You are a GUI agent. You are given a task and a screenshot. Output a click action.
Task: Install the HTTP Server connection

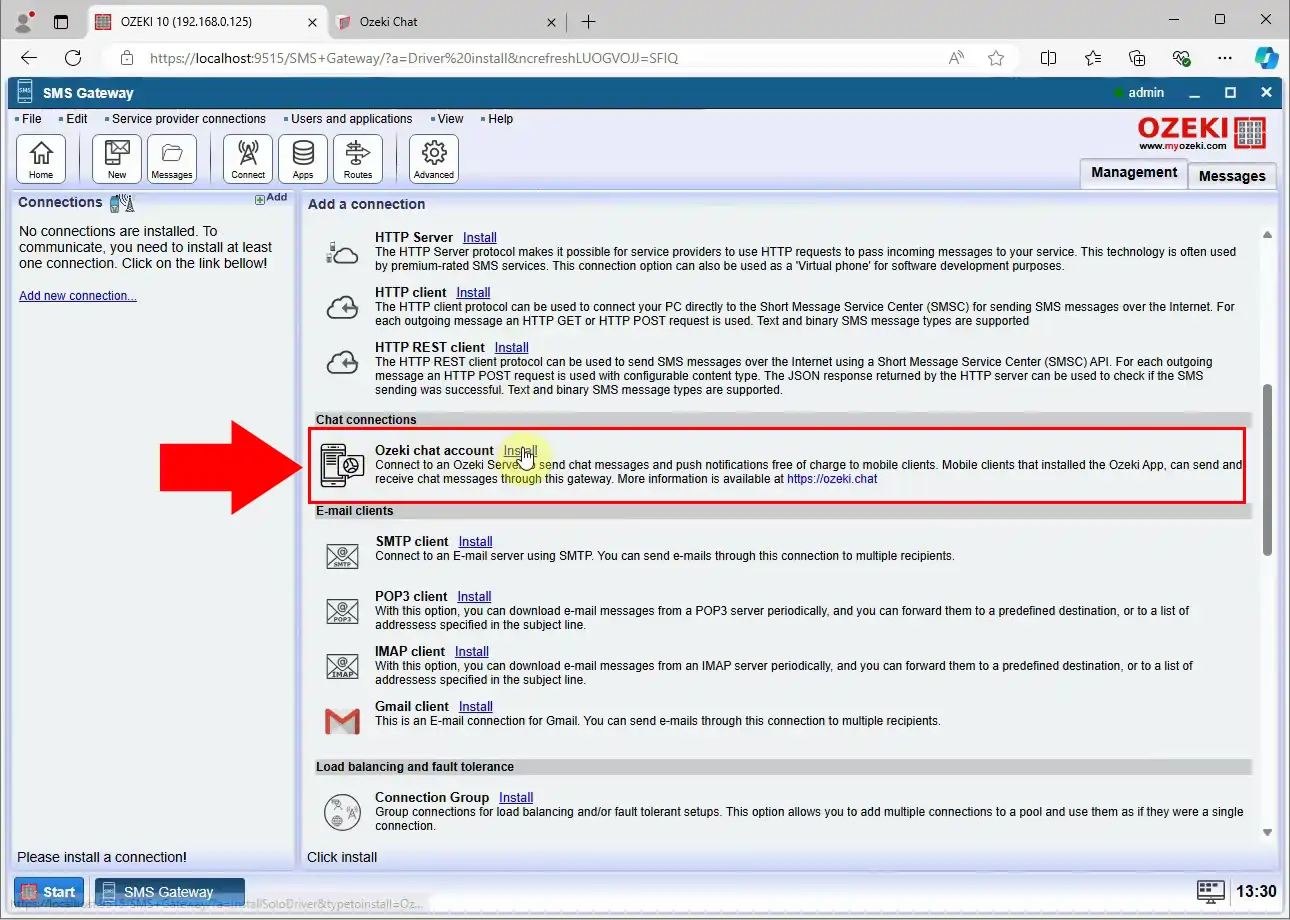coord(480,238)
